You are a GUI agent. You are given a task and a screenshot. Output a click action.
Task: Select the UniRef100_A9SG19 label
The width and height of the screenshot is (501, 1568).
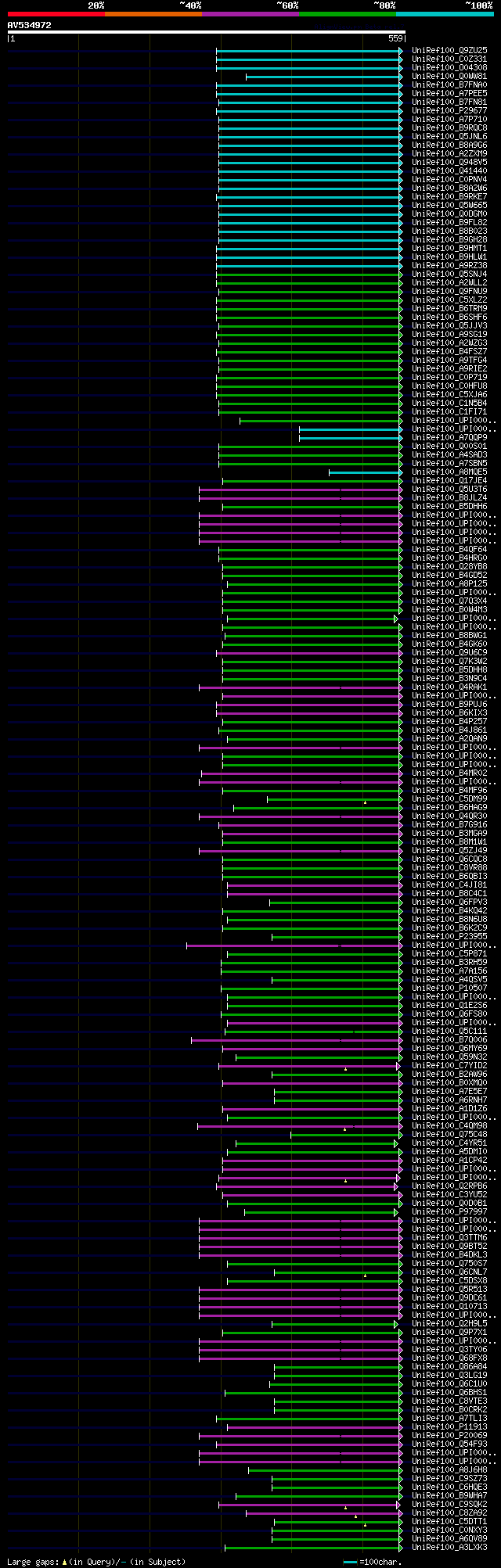tap(449, 334)
